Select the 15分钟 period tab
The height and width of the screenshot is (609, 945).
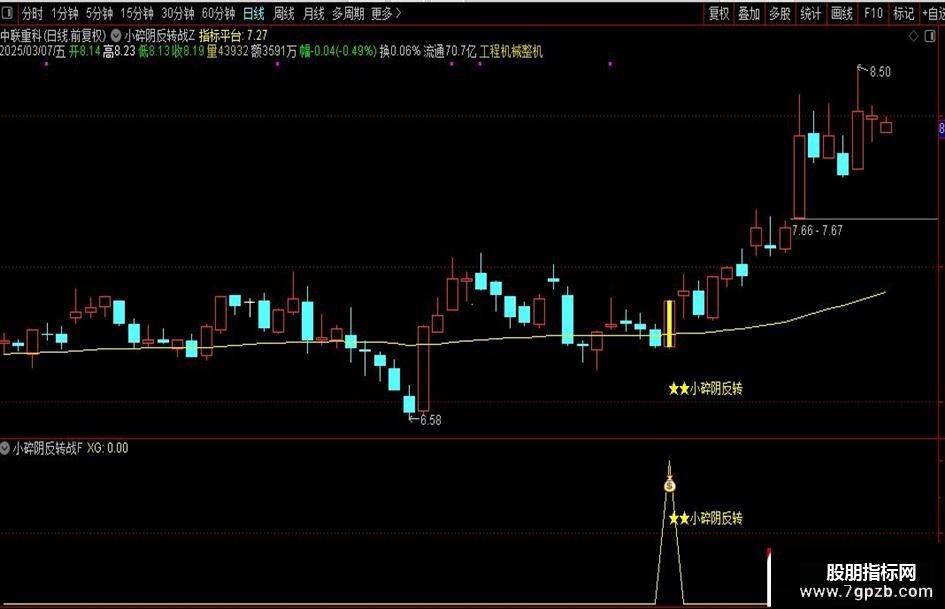[x=137, y=13]
